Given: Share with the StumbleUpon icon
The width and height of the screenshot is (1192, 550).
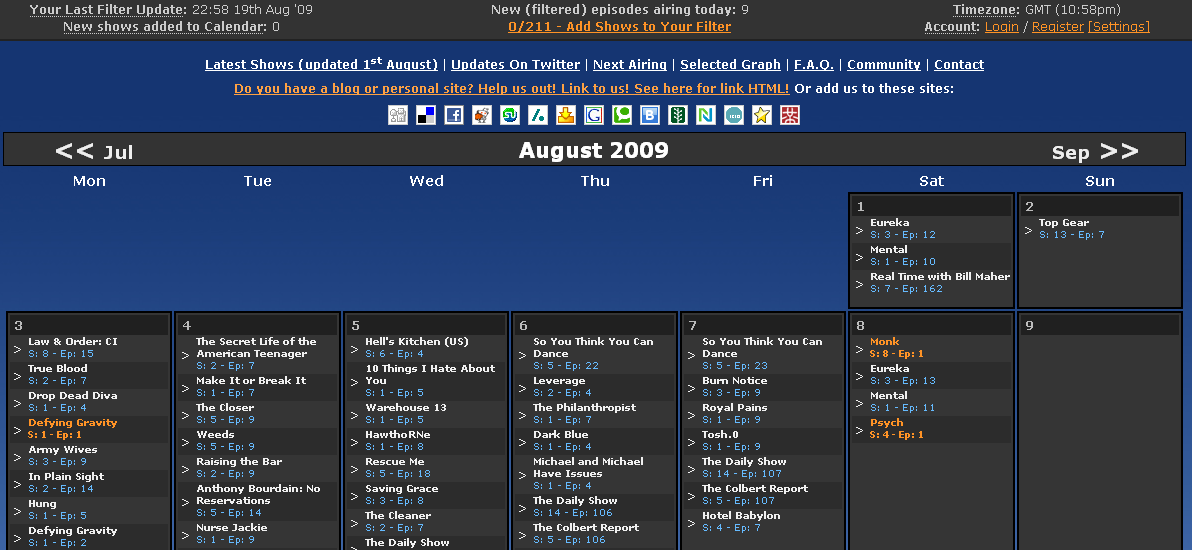Looking at the screenshot, I should (x=510, y=115).
